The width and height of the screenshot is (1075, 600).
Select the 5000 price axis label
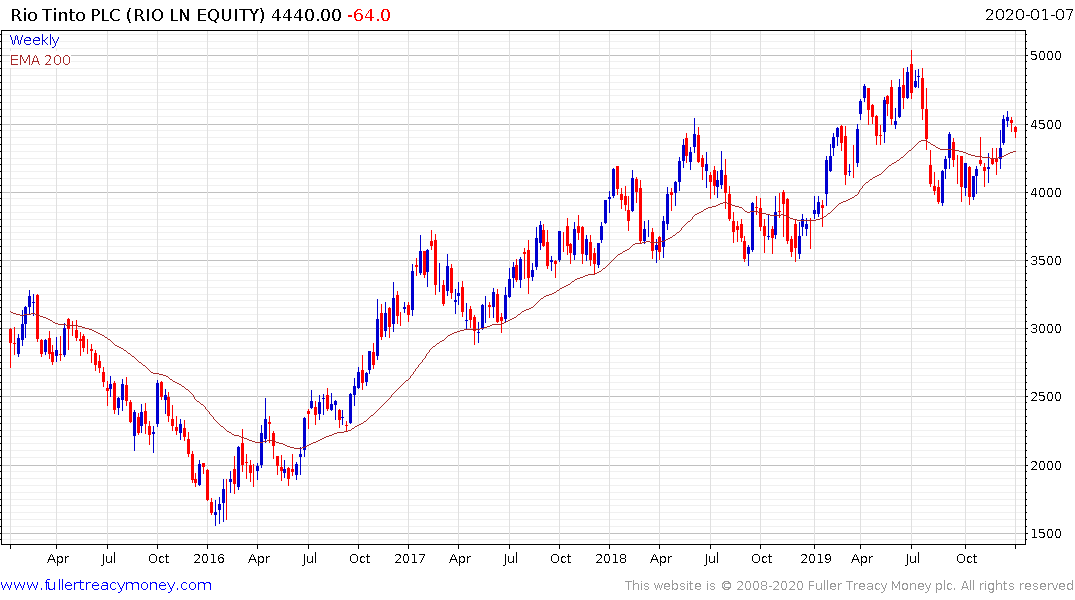point(1046,56)
